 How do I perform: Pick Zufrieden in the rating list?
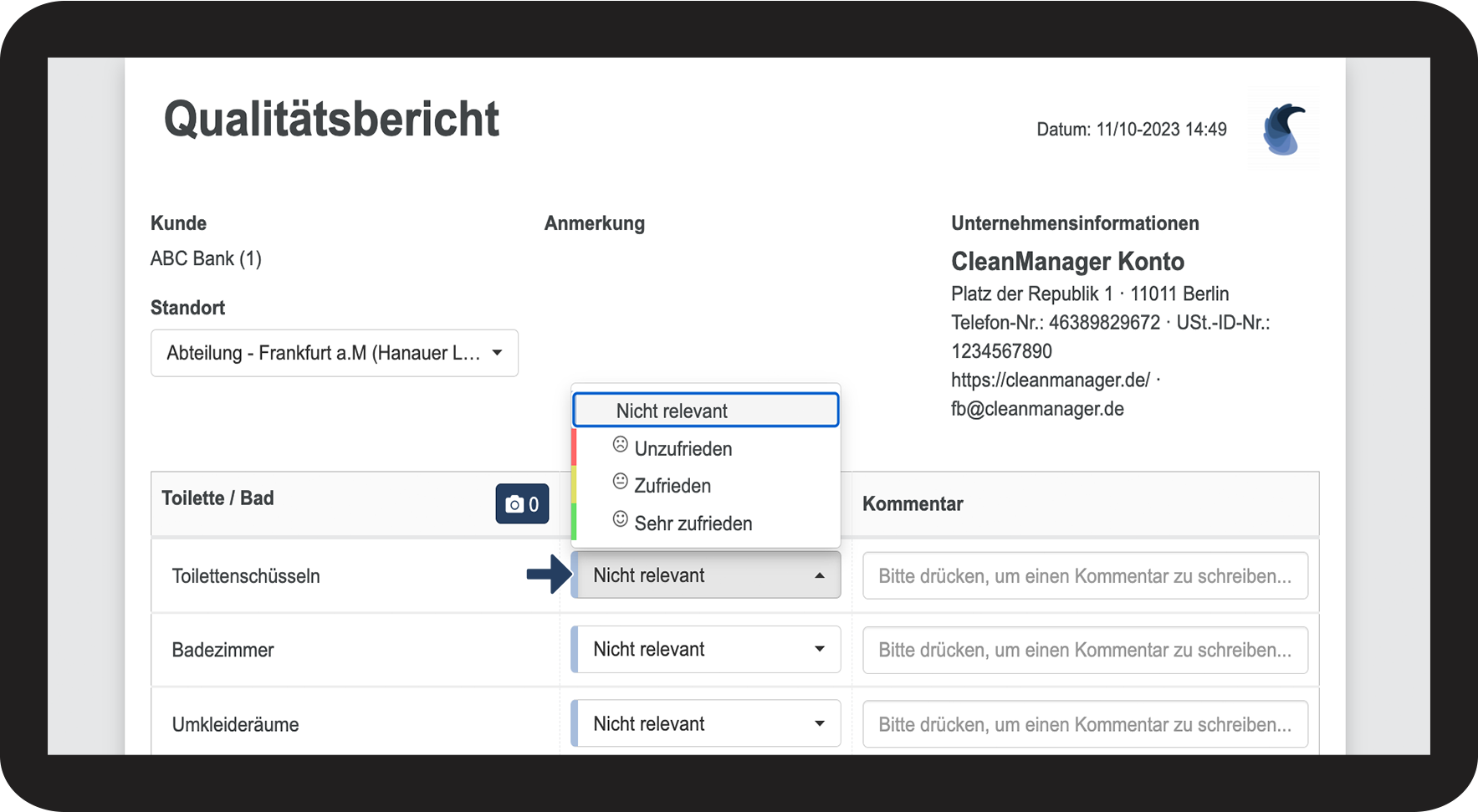[x=673, y=486]
